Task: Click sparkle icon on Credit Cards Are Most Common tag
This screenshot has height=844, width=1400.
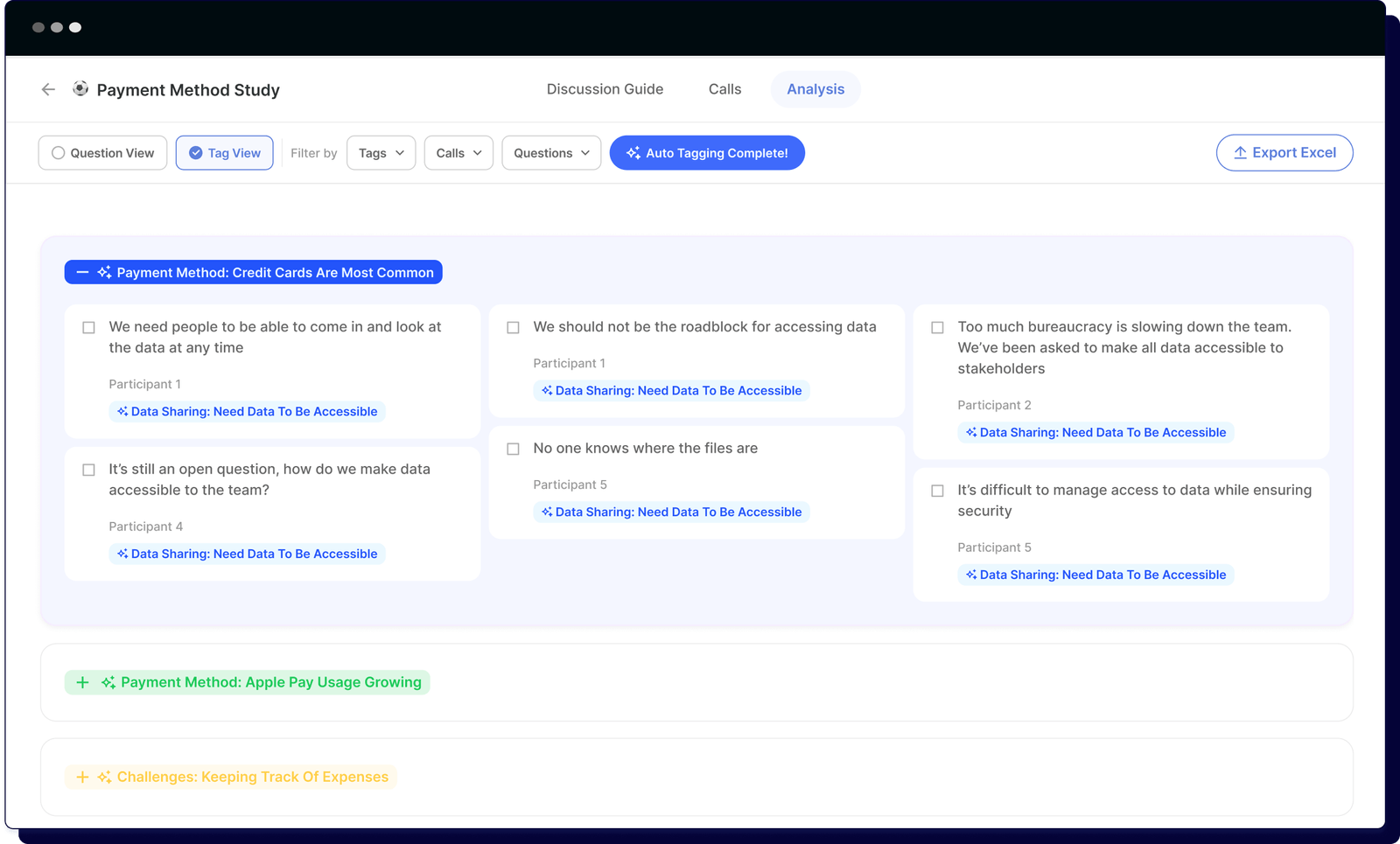Action: [104, 273]
